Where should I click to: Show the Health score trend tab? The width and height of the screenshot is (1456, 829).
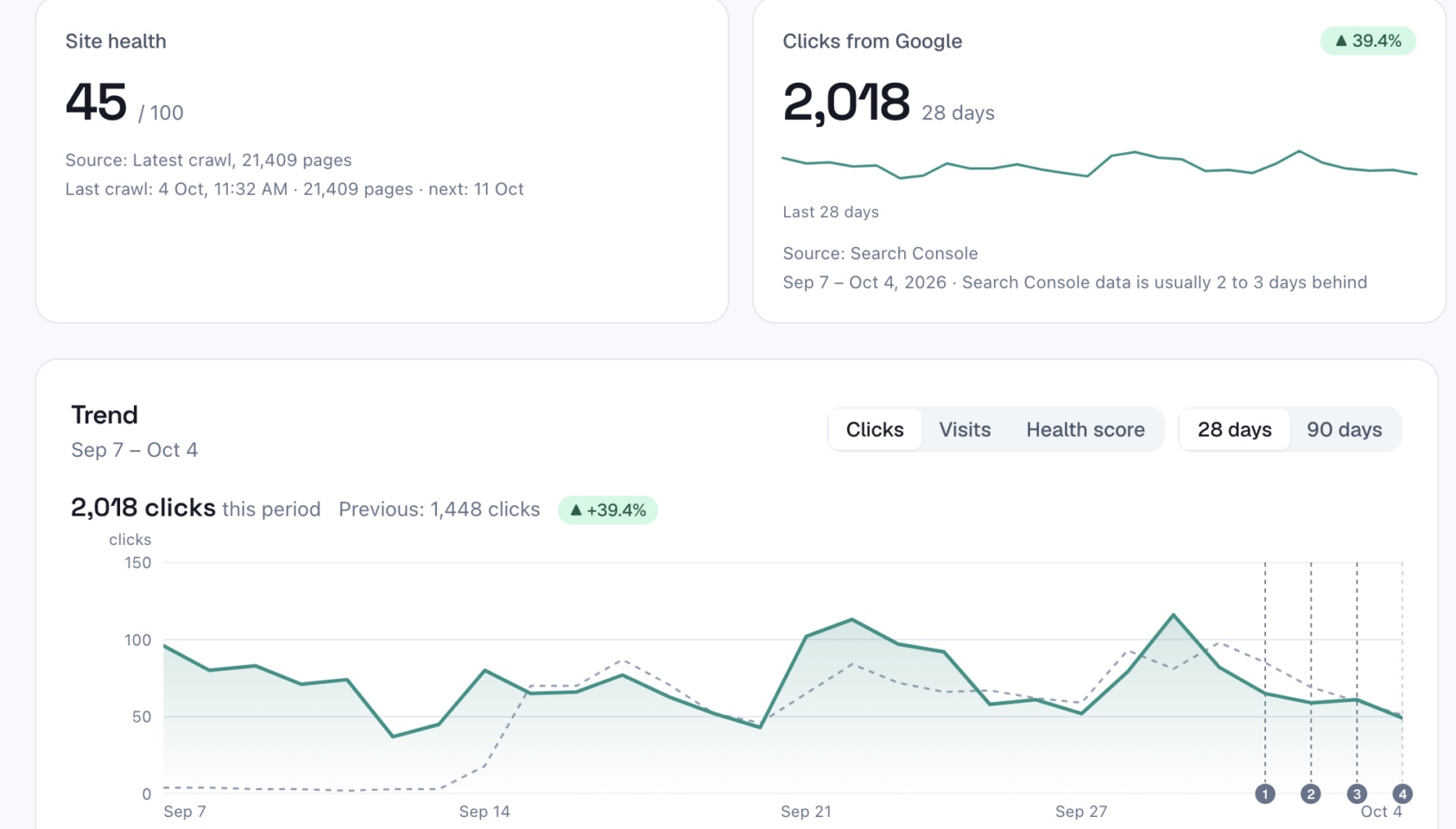pyautogui.click(x=1086, y=429)
